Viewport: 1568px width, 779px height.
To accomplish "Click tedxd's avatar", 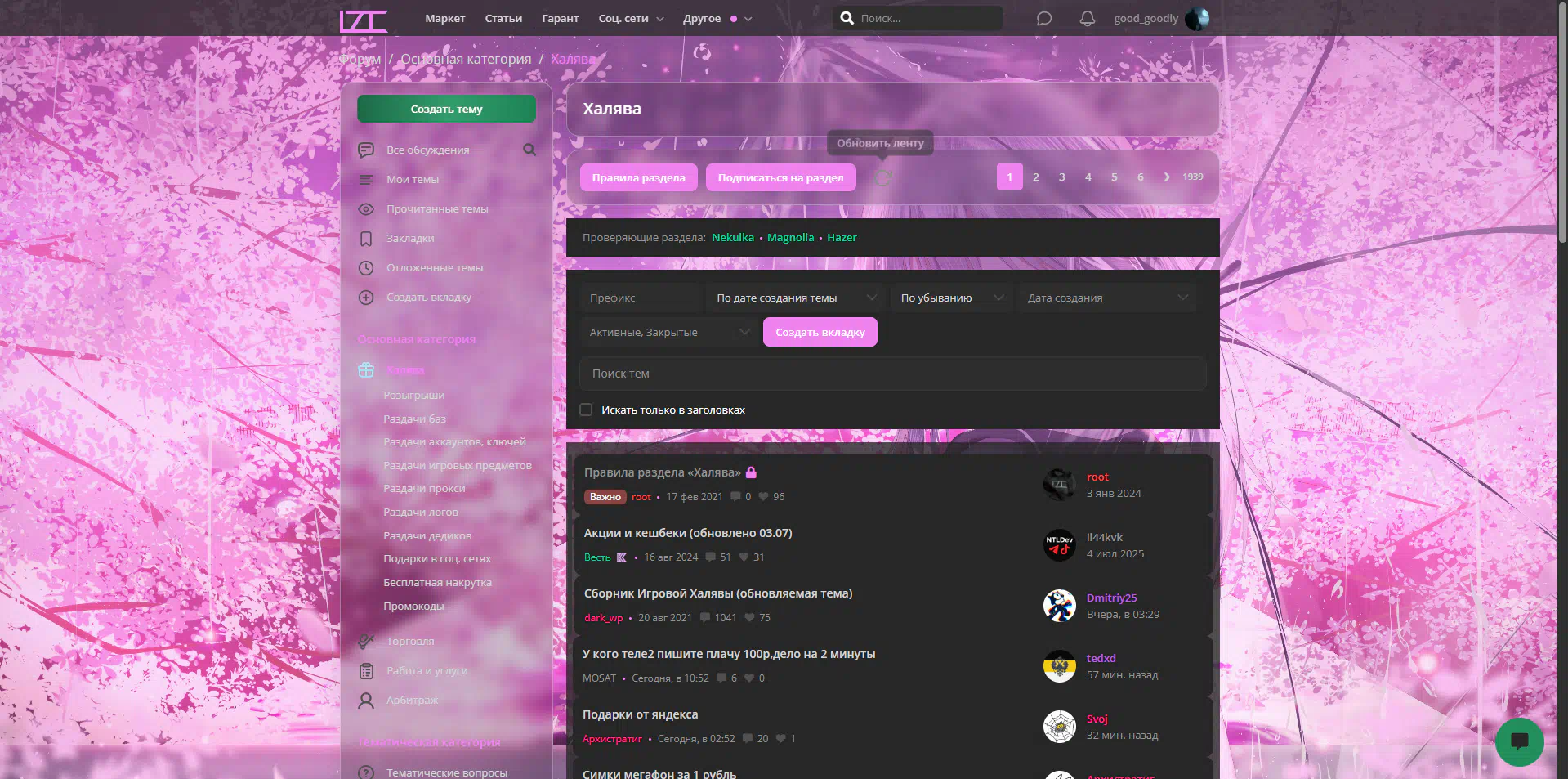I will [1060, 666].
